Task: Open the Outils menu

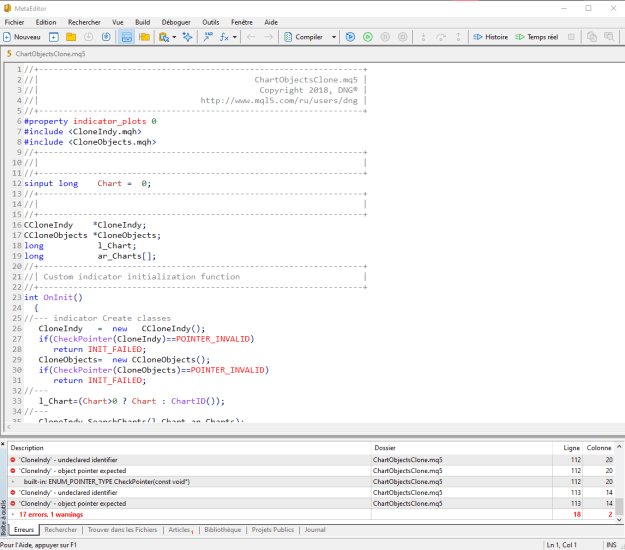Action: (x=210, y=22)
